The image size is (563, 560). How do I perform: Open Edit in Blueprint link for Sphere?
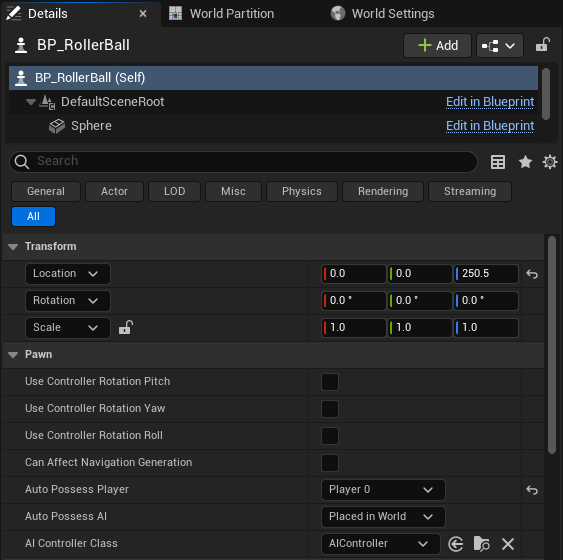pos(490,126)
